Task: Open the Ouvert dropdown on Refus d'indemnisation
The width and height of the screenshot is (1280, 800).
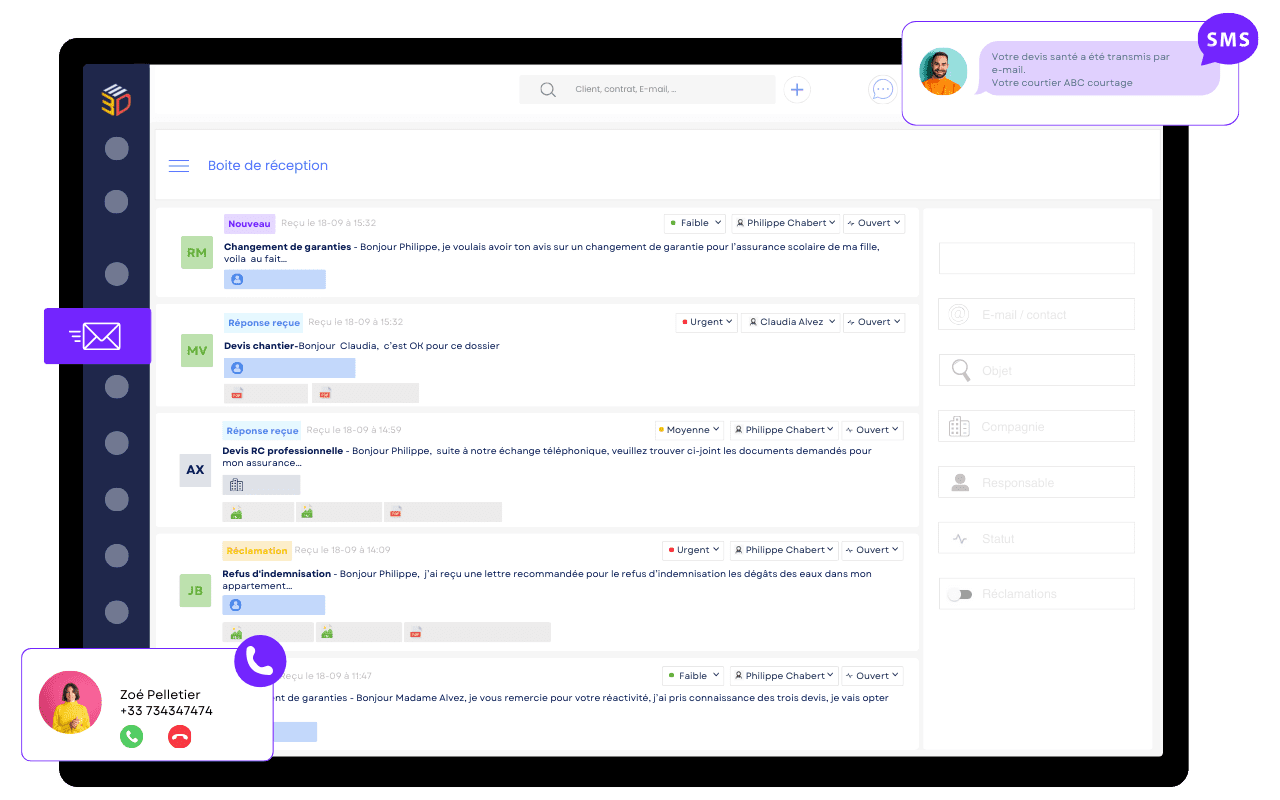Action: point(872,550)
